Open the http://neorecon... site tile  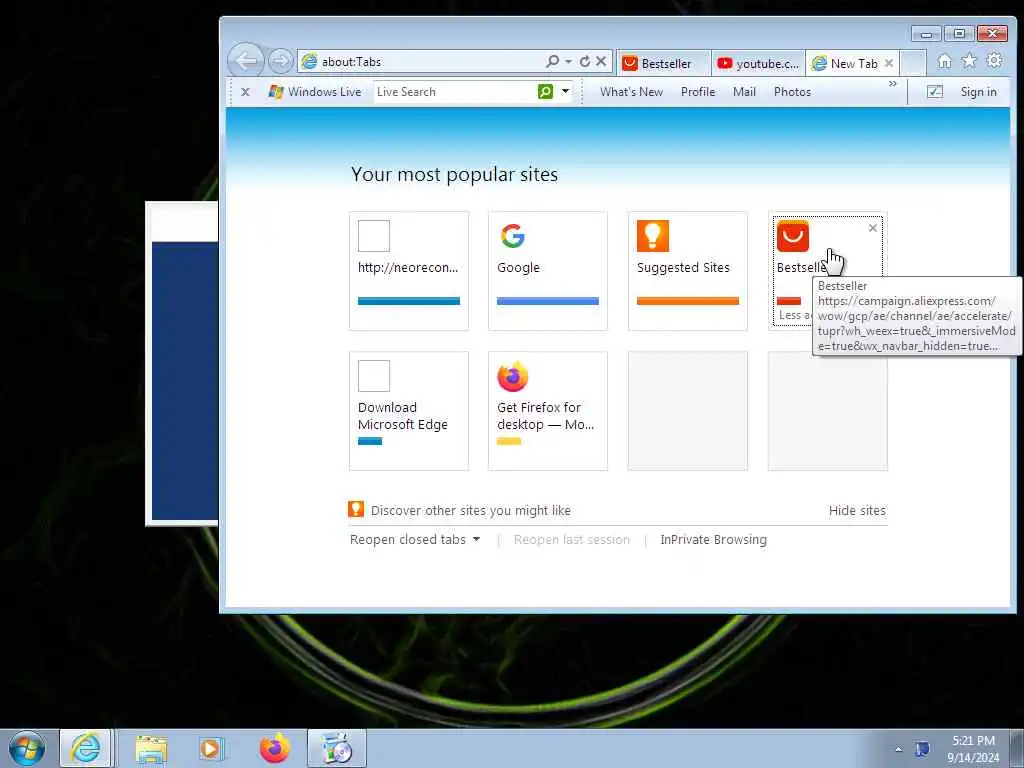pyautogui.click(x=409, y=271)
